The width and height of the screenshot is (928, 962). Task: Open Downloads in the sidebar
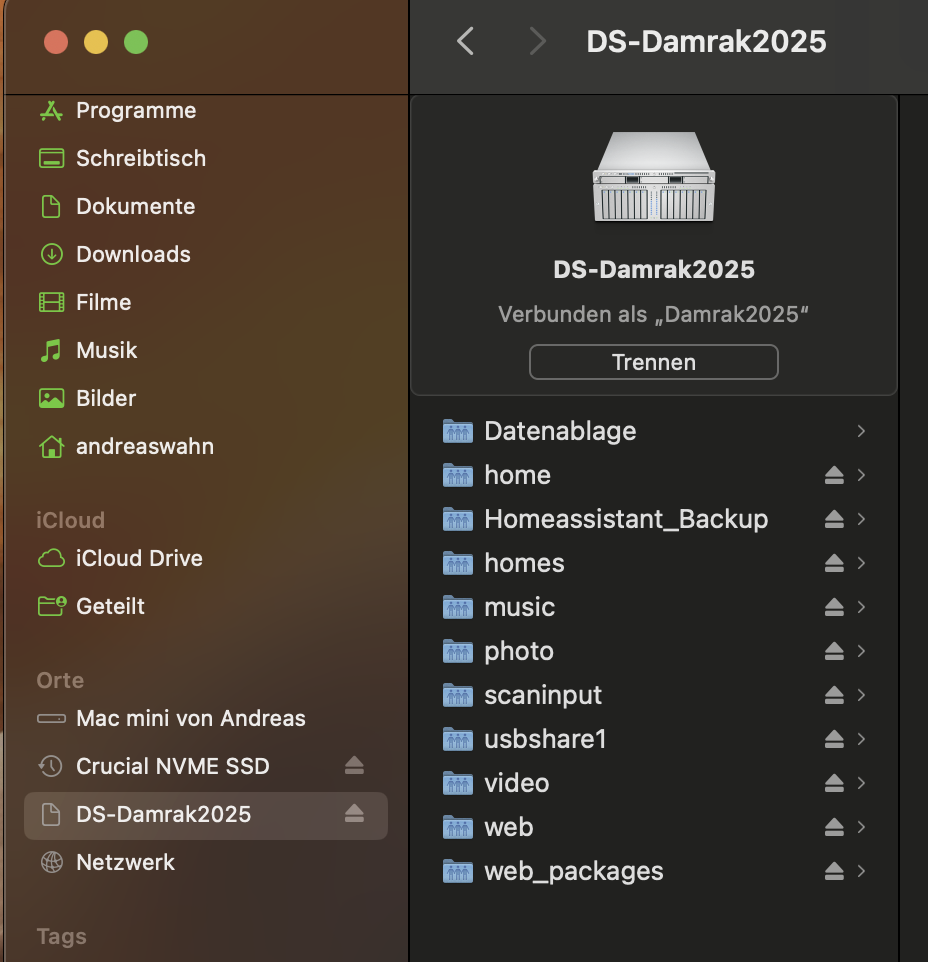coord(205,254)
